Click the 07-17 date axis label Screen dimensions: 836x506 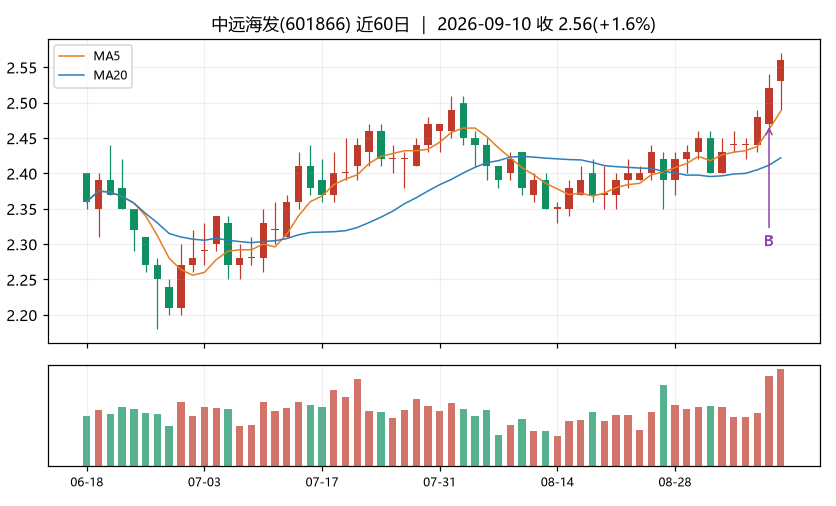(x=322, y=482)
